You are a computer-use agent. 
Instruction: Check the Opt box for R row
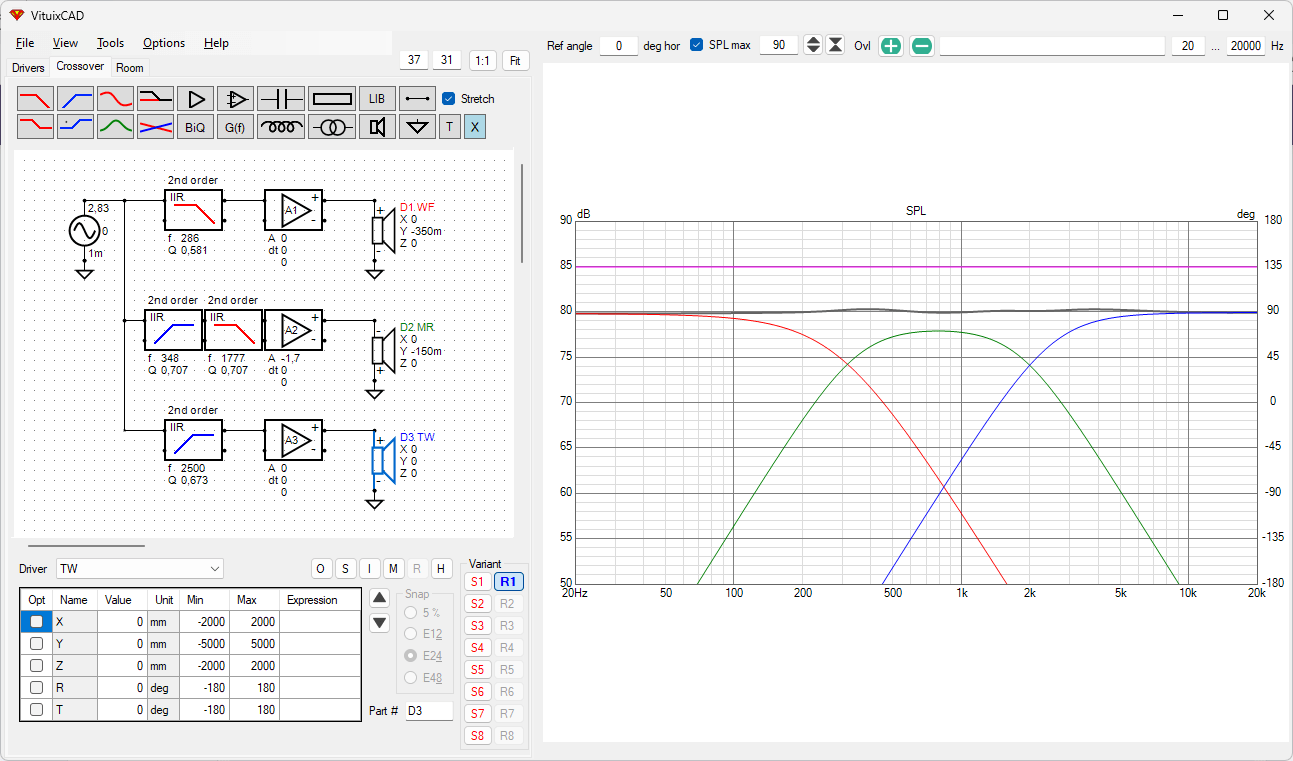pyautogui.click(x=36, y=688)
